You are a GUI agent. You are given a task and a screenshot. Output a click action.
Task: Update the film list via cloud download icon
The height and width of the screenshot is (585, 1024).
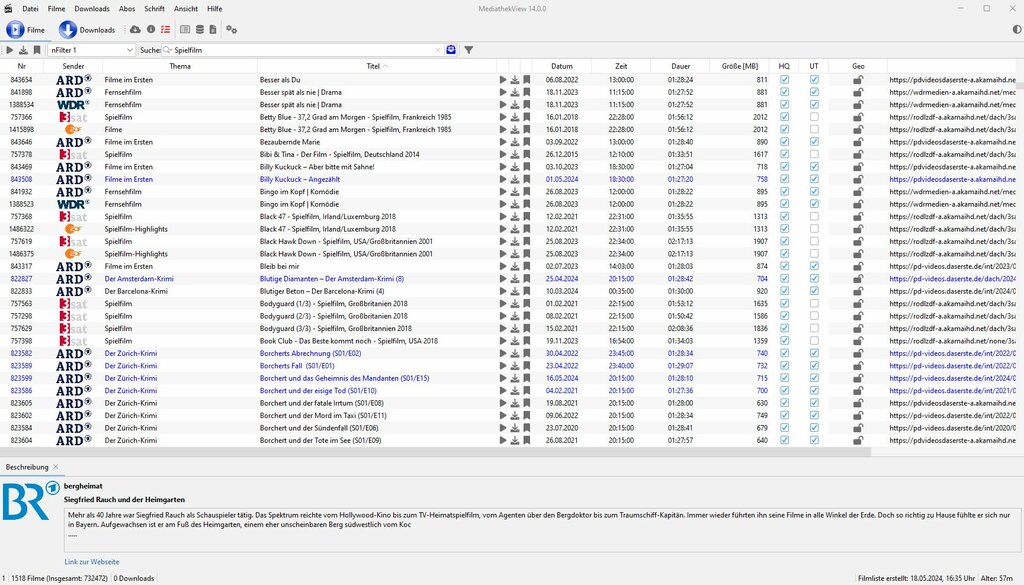[x=135, y=29]
